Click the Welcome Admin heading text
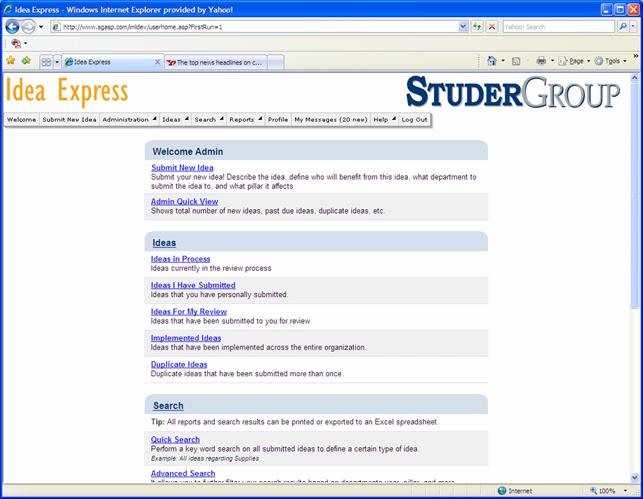 [188, 152]
